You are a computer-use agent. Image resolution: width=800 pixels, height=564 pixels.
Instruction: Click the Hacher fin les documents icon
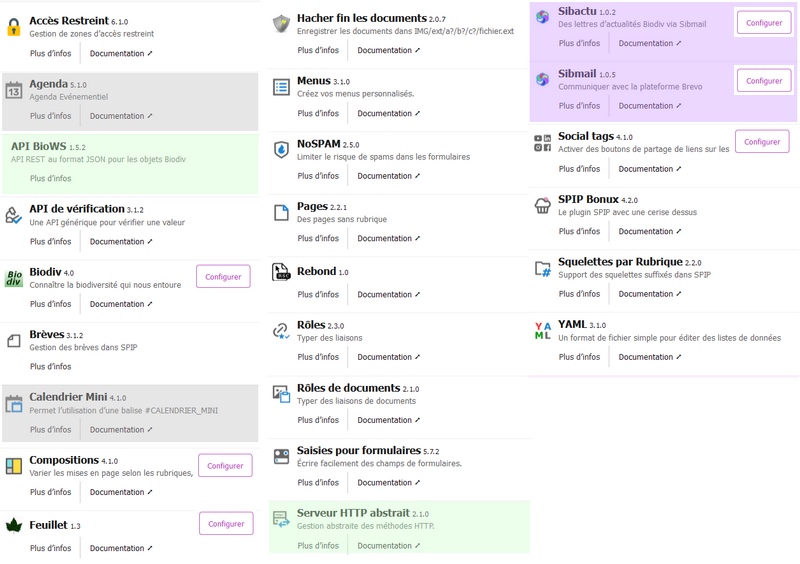pos(281,23)
